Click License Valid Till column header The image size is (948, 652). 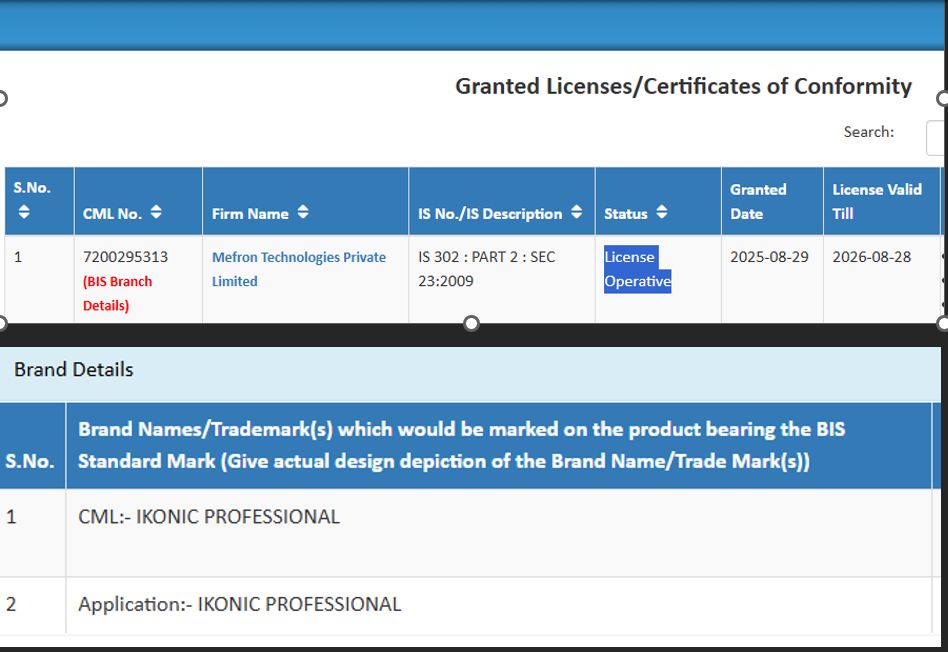[877, 201]
